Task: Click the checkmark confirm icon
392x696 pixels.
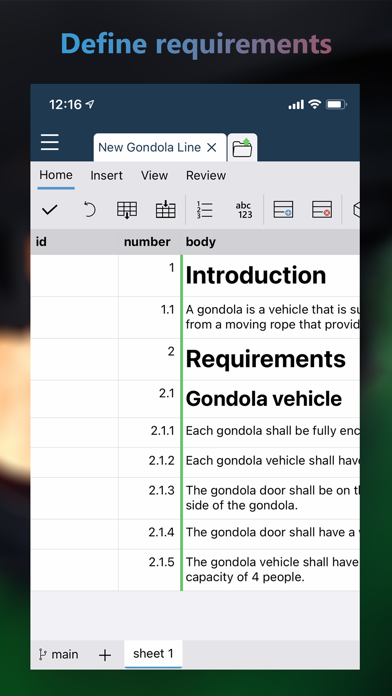Action: [x=50, y=210]
